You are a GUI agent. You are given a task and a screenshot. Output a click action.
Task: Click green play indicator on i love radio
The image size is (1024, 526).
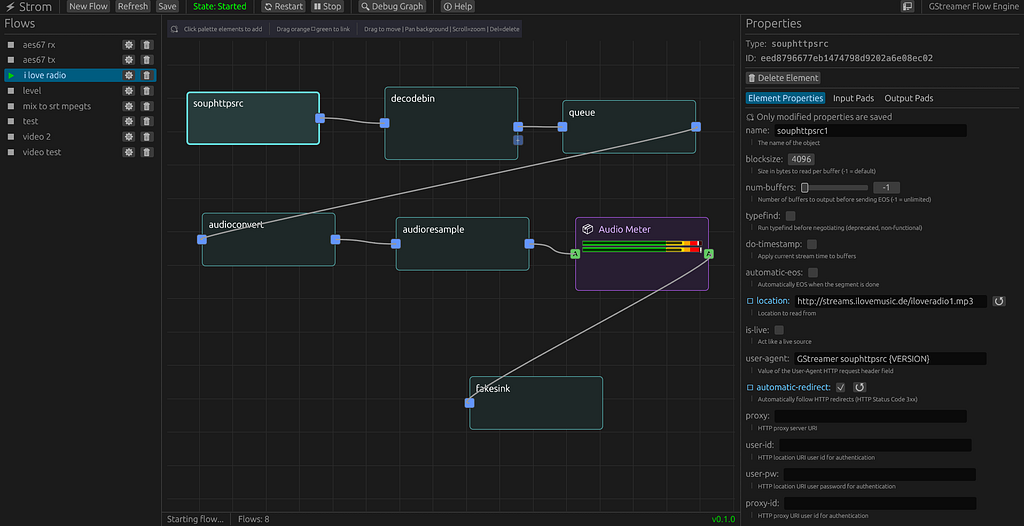11,75
